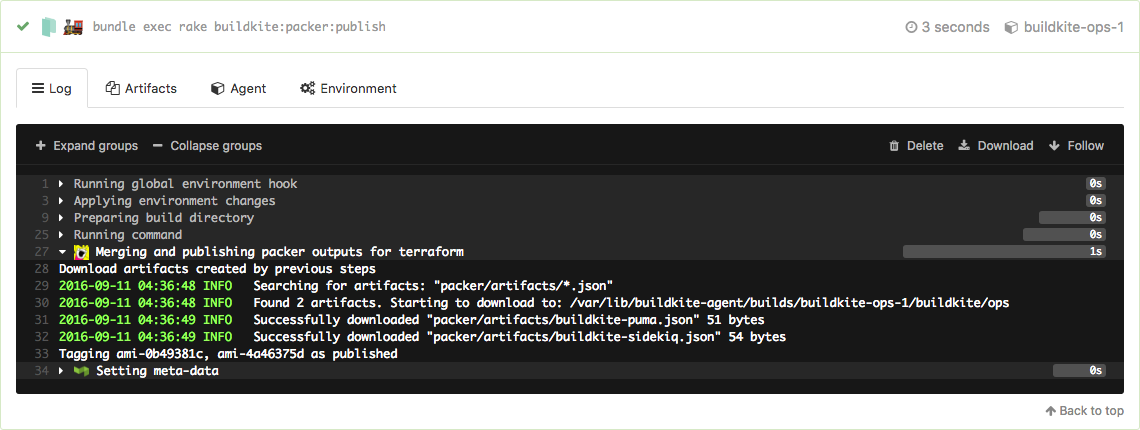
Task: Open the Environment tab
Action: tap(348, 88)
